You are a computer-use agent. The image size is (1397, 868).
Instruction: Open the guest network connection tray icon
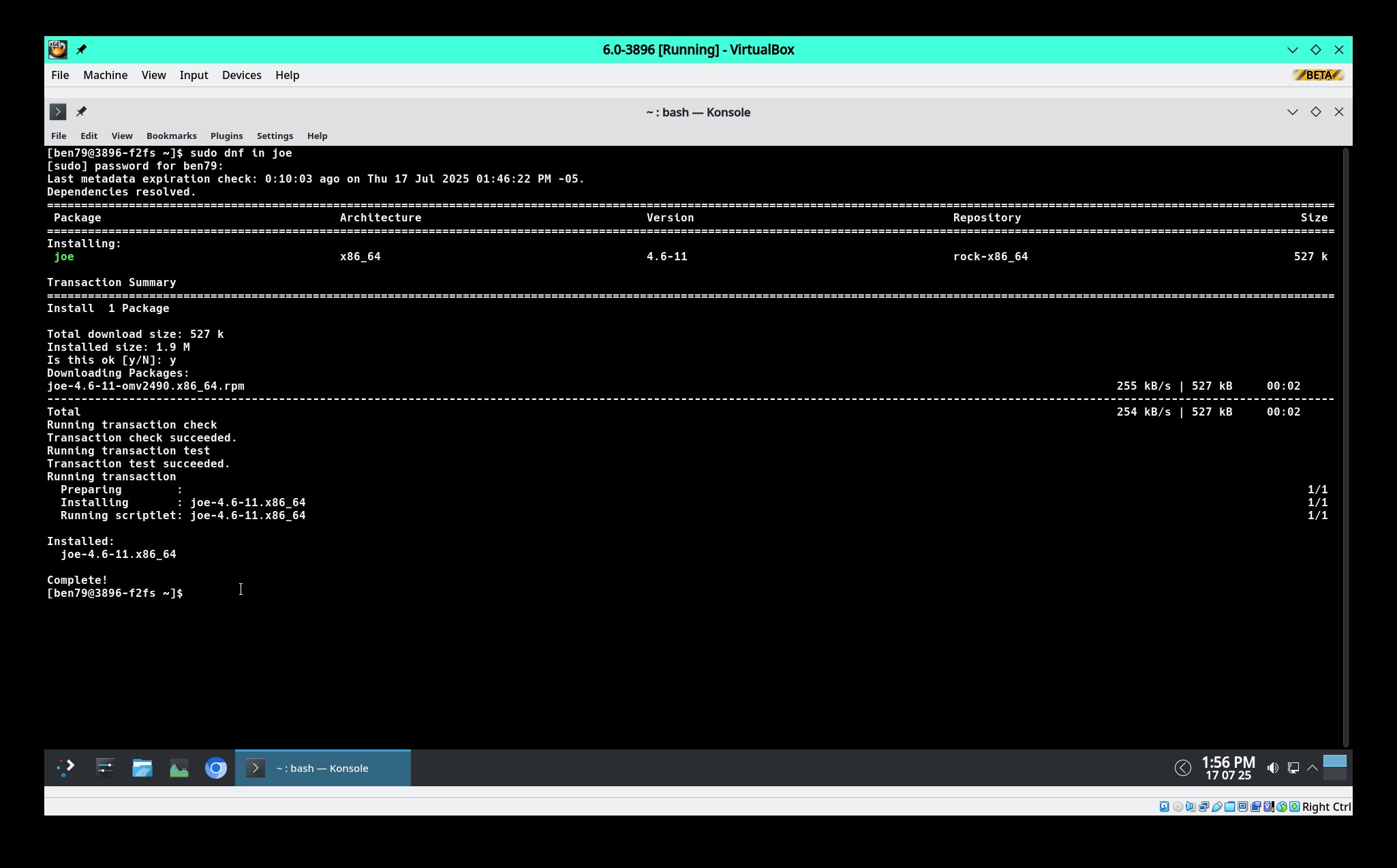1293,768
